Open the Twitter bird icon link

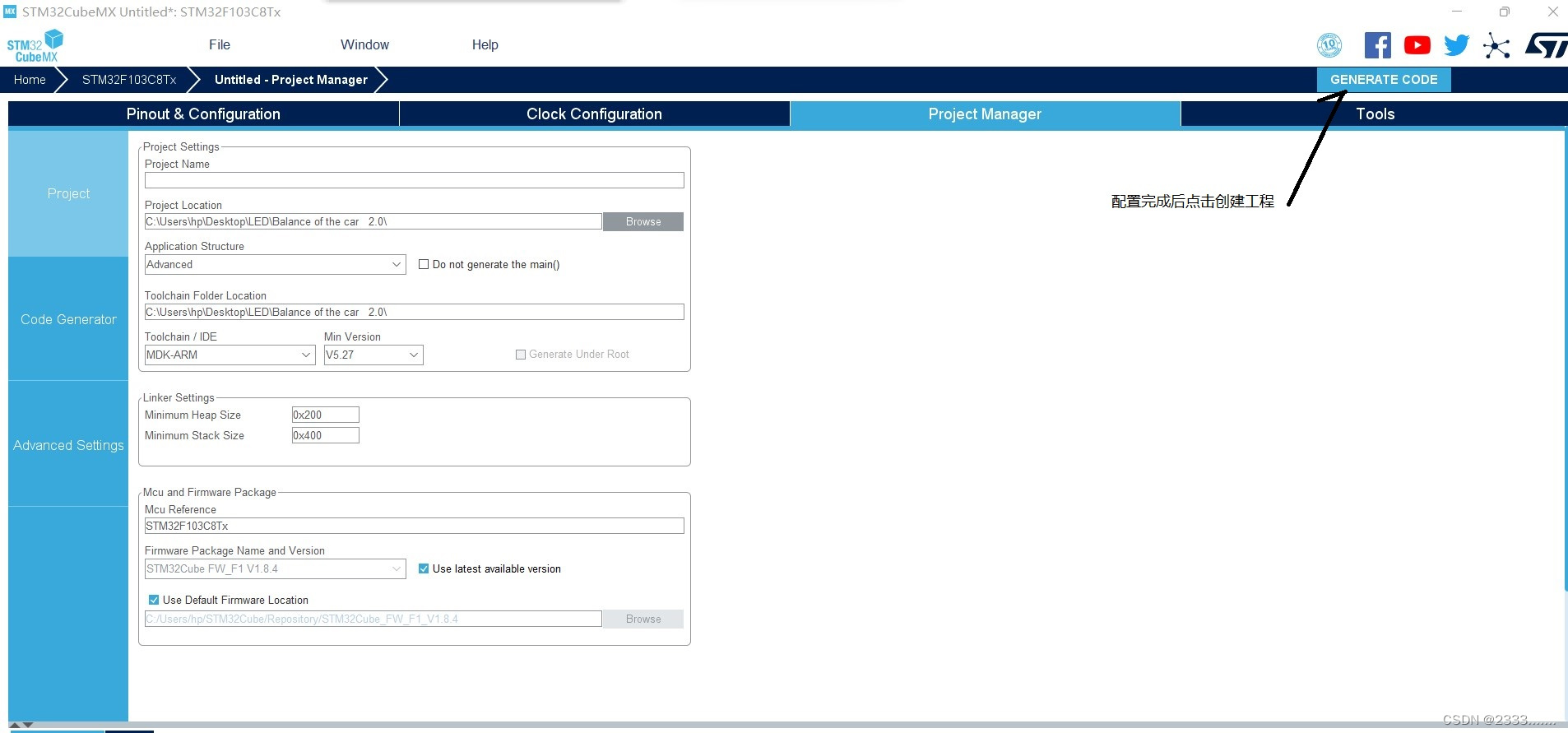(x=1456, y=45)
